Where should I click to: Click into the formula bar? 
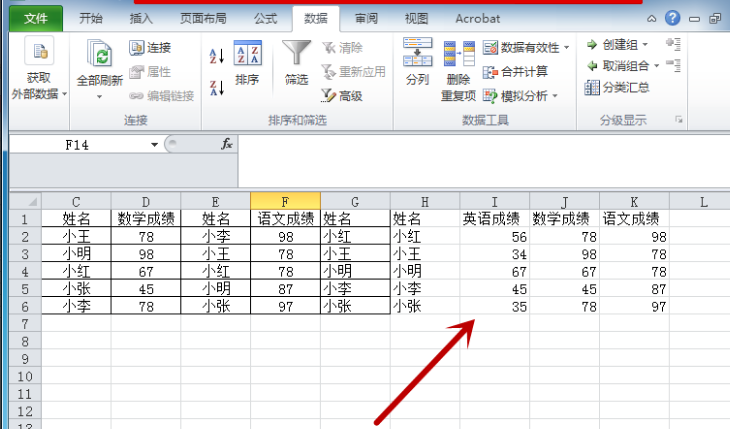(484, 161)
